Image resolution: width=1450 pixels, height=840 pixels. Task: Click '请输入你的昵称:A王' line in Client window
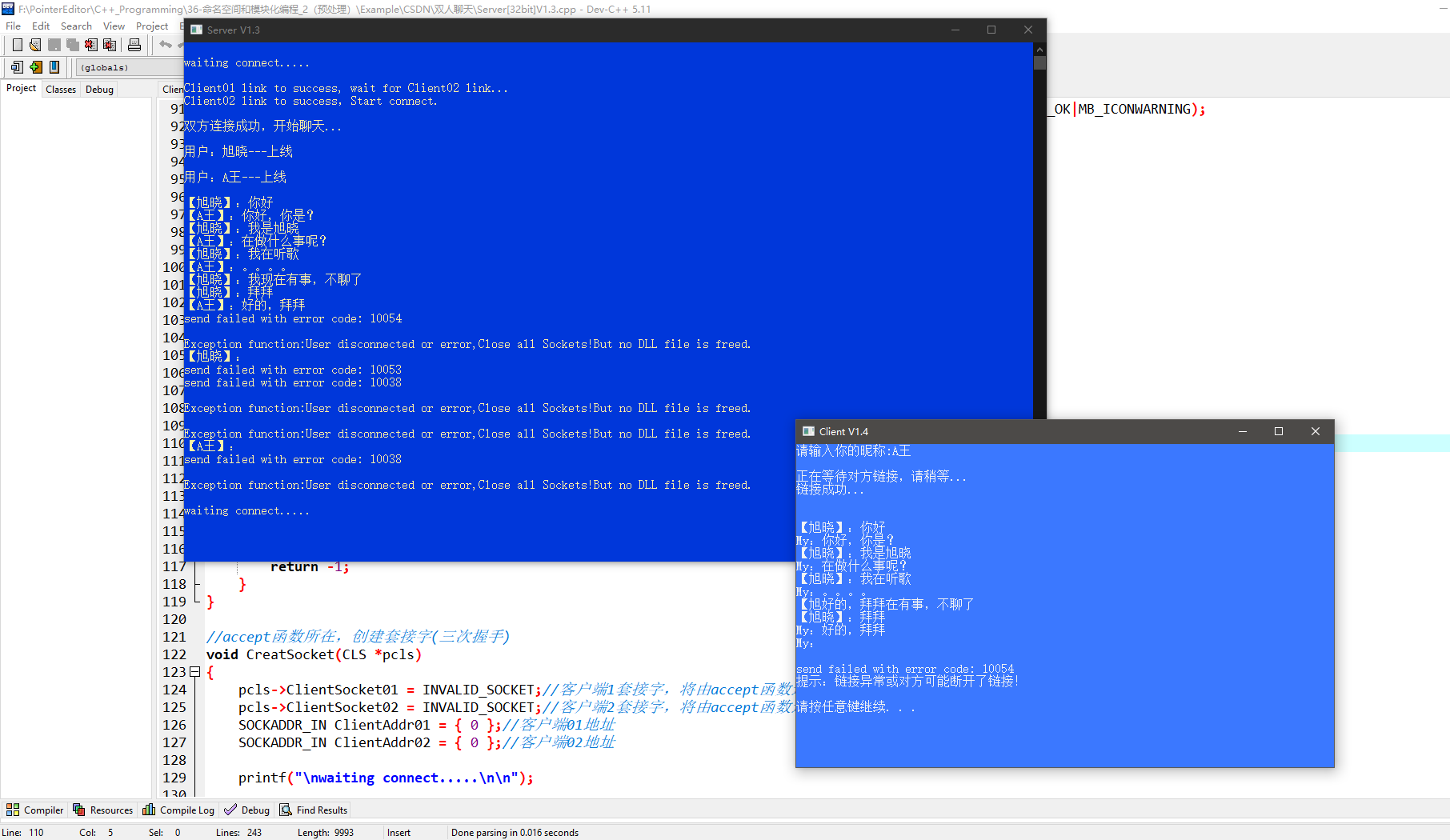tap(853, 450)
